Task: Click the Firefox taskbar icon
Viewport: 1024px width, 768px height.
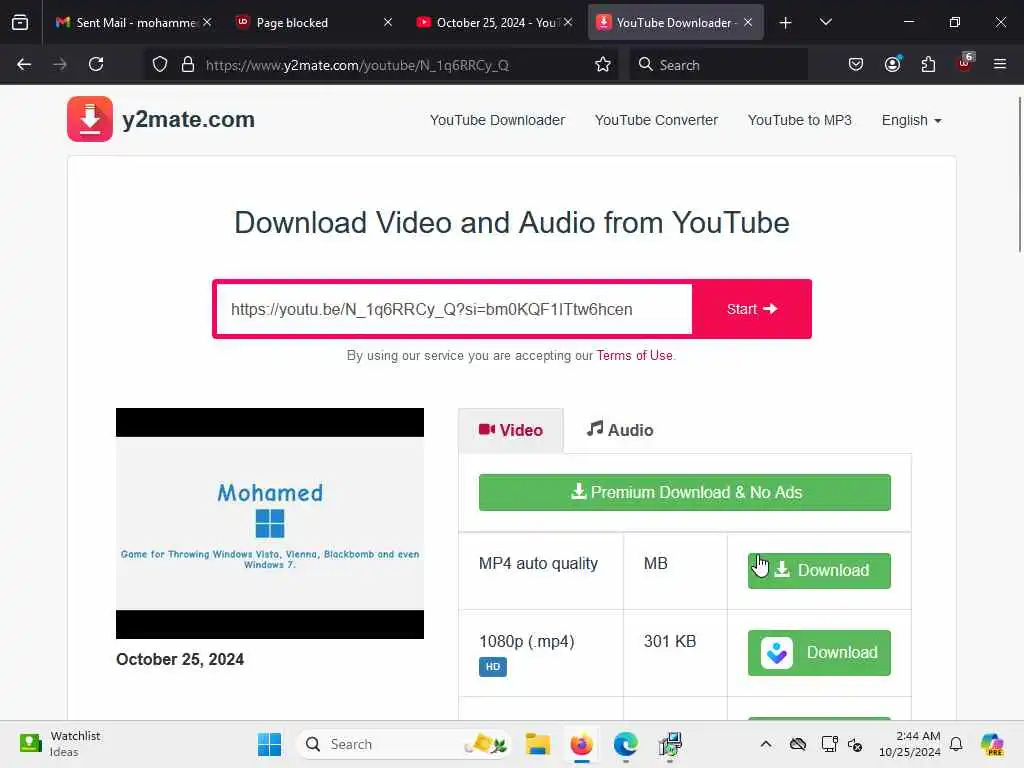Action: 581,744
